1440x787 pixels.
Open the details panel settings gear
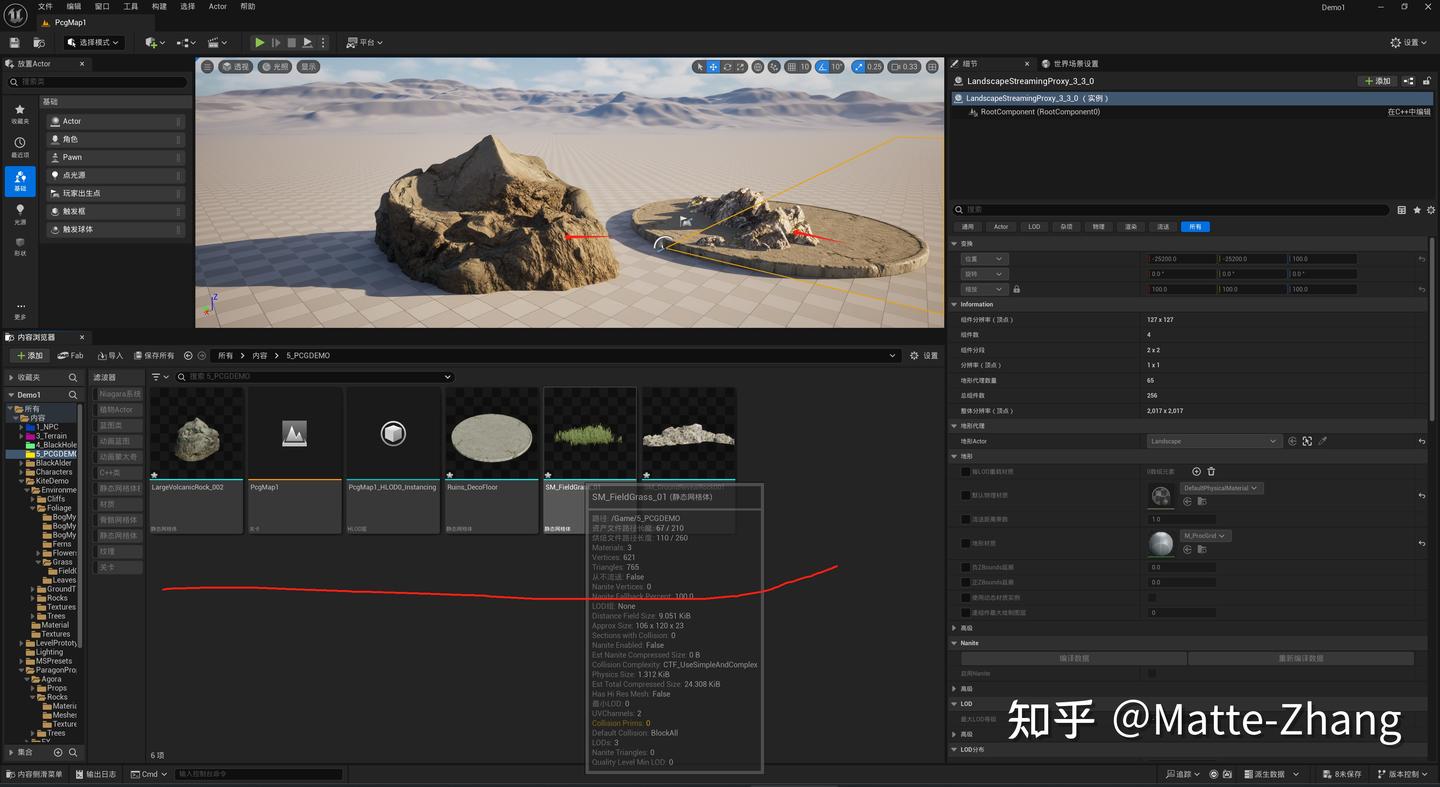click(1431, 210)
